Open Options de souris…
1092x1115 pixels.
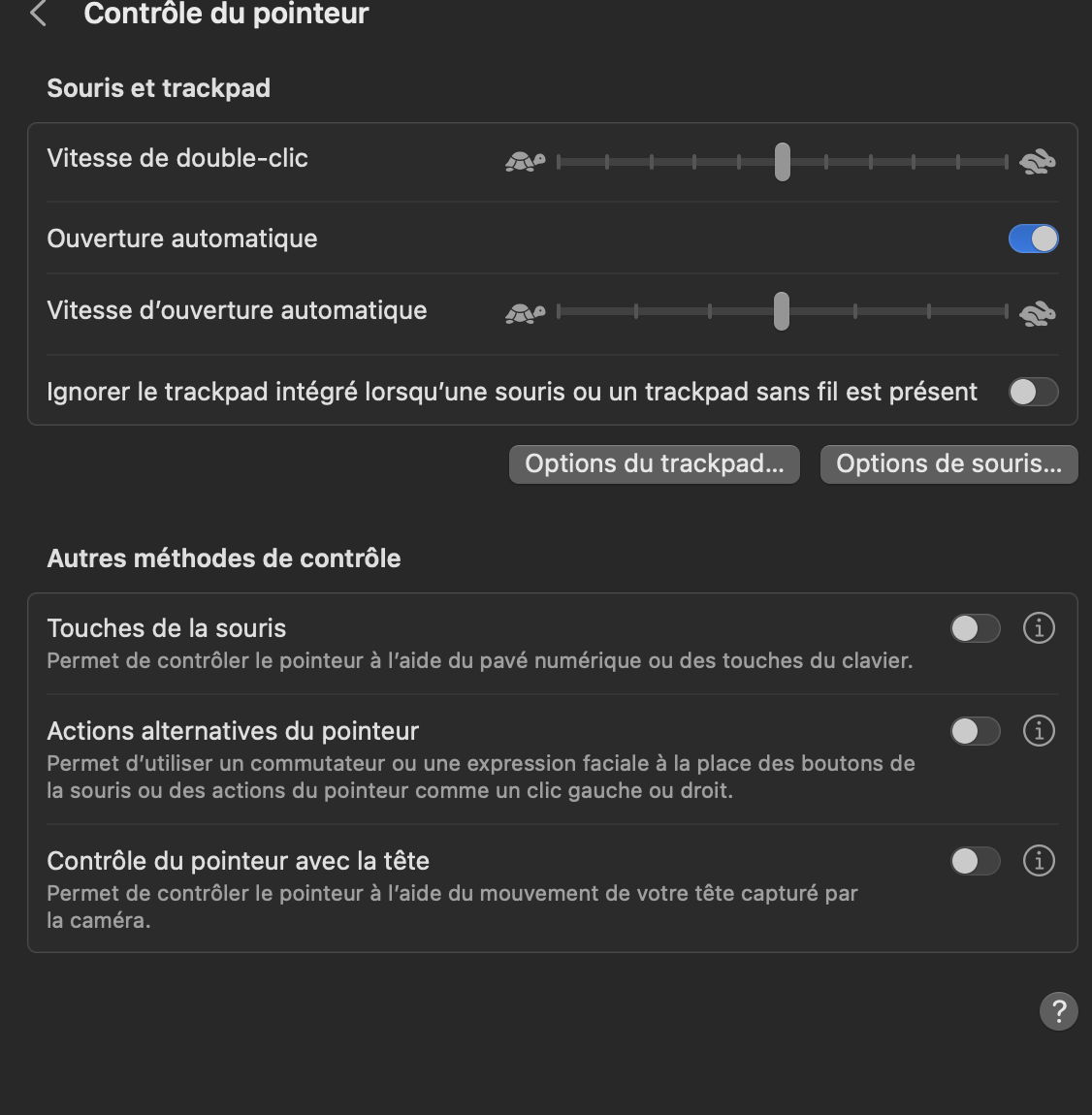point(948,463)
